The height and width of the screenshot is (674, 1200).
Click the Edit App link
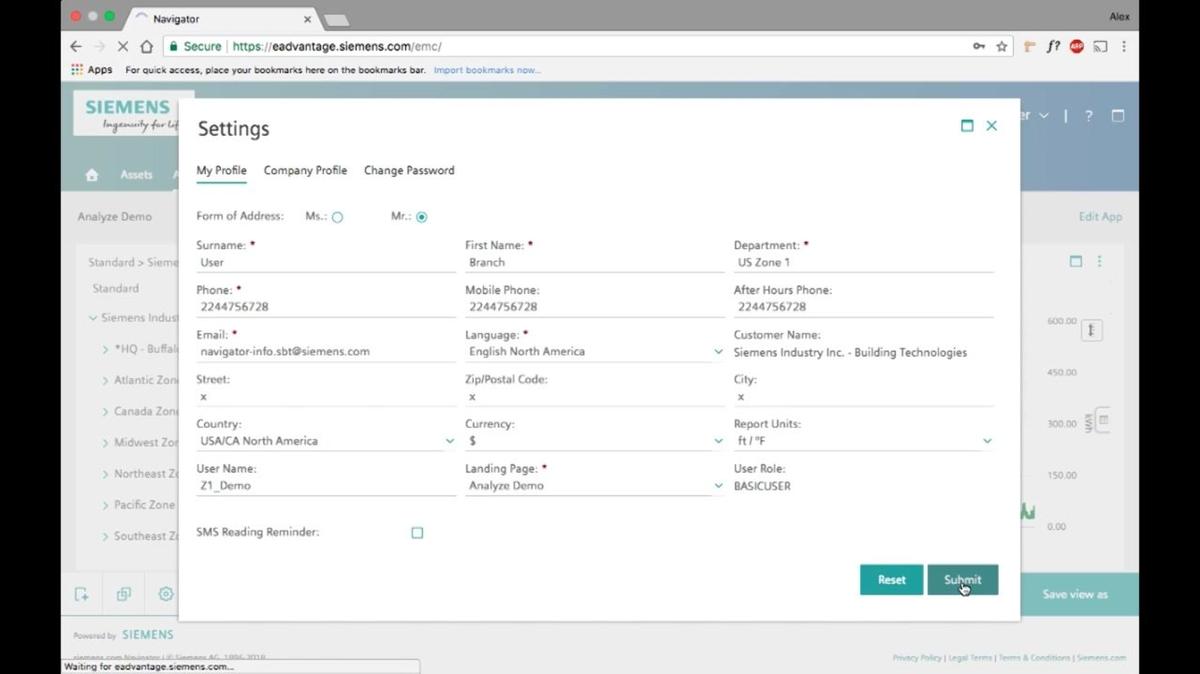coord(1100,217)
